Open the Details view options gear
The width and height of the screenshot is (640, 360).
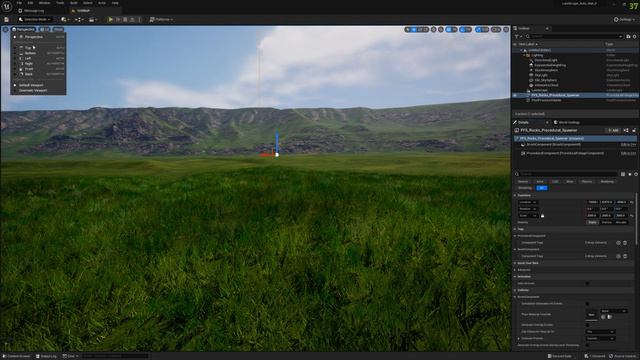coord(636,174)
